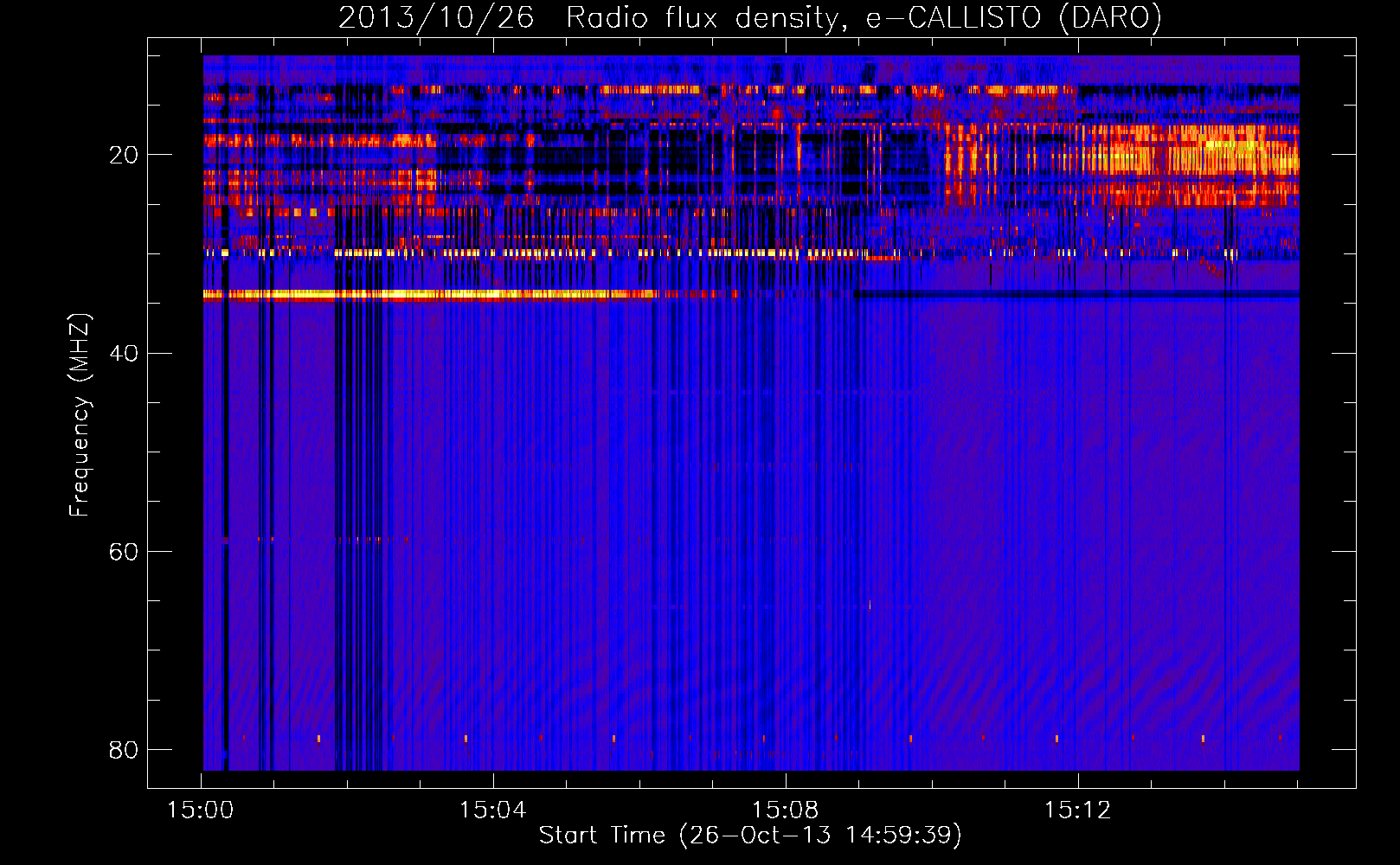Image resolution: width=1400 pixels, height=865 pixels.
Task: Click the '20' frequency tick label
Action: click(124, 155)
